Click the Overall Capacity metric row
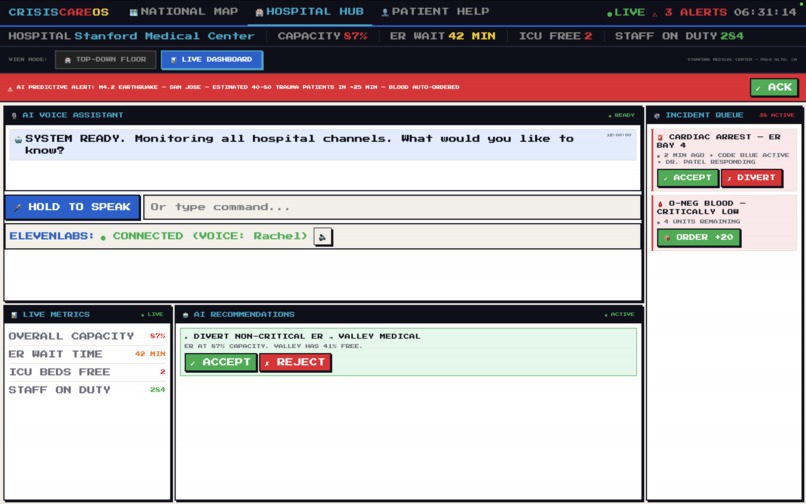 87,336
